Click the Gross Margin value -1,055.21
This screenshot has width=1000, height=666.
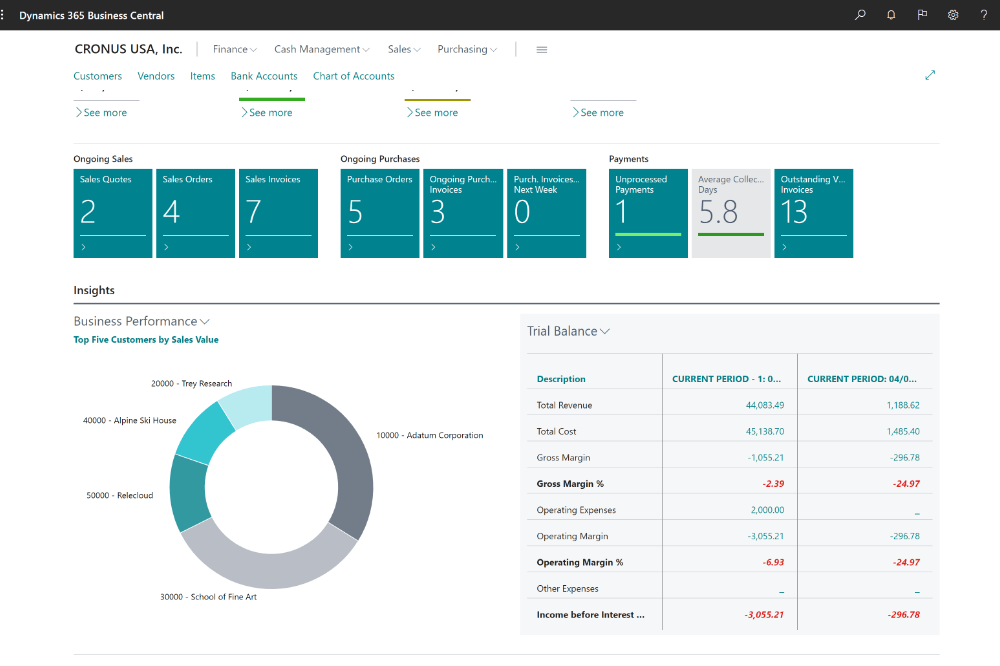click(765, 457)
